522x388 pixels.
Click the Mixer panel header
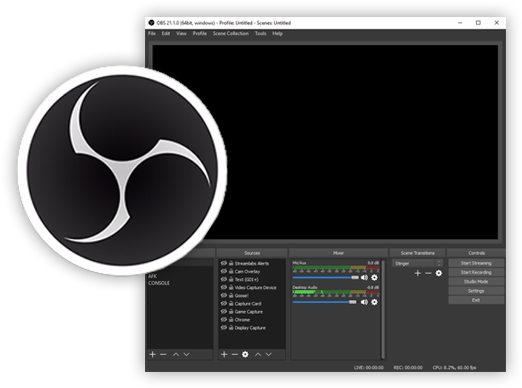click(338, 253)
